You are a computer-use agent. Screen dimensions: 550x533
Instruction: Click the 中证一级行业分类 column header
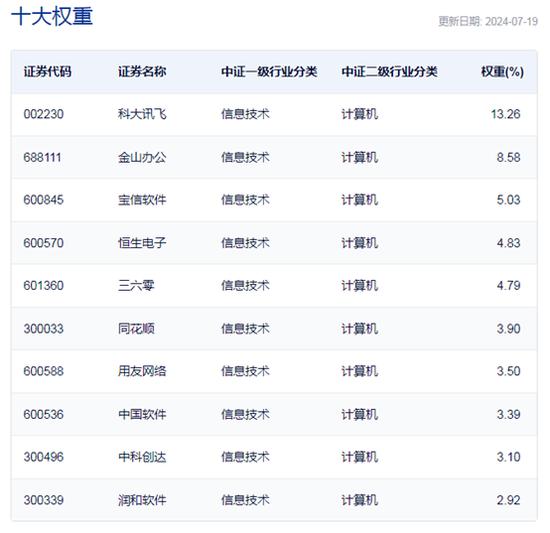coord(269,72)
